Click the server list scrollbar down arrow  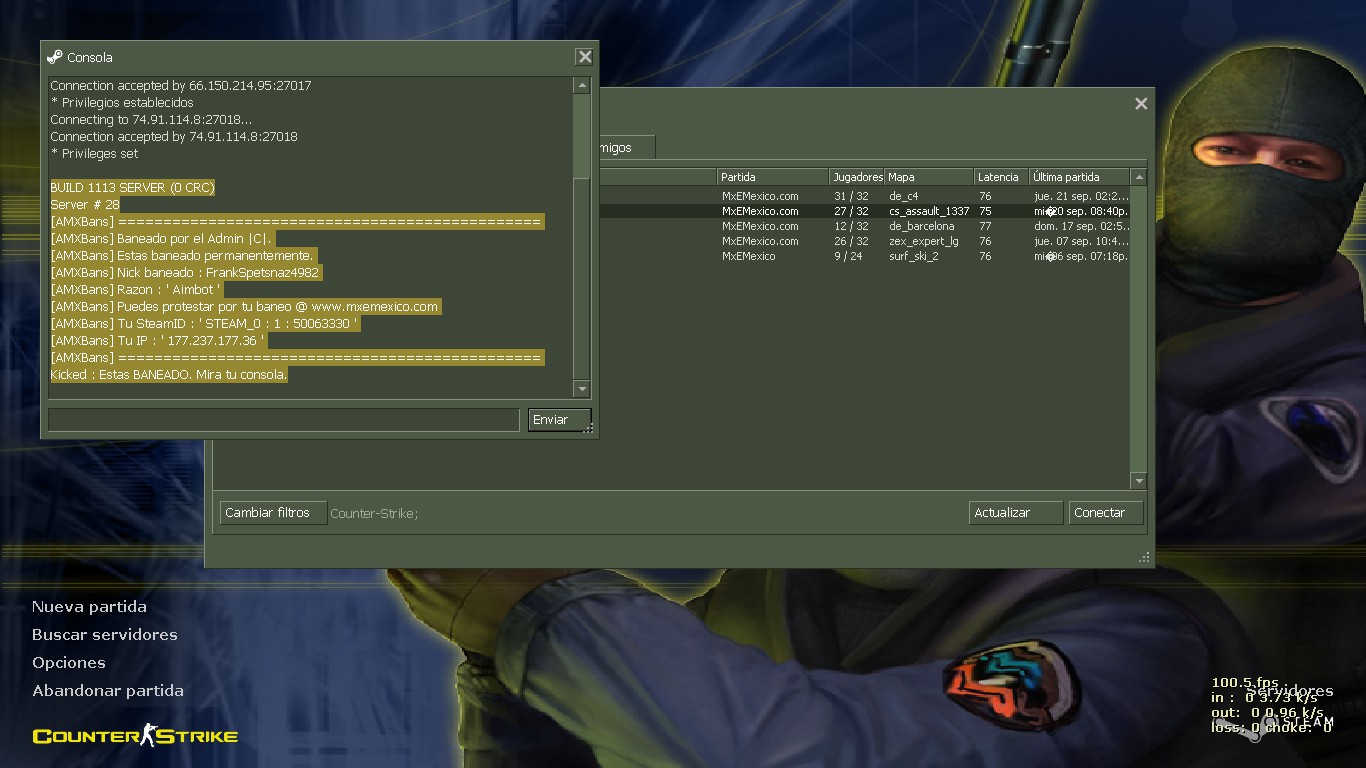pyautogui.click(x=1138, y=481)
